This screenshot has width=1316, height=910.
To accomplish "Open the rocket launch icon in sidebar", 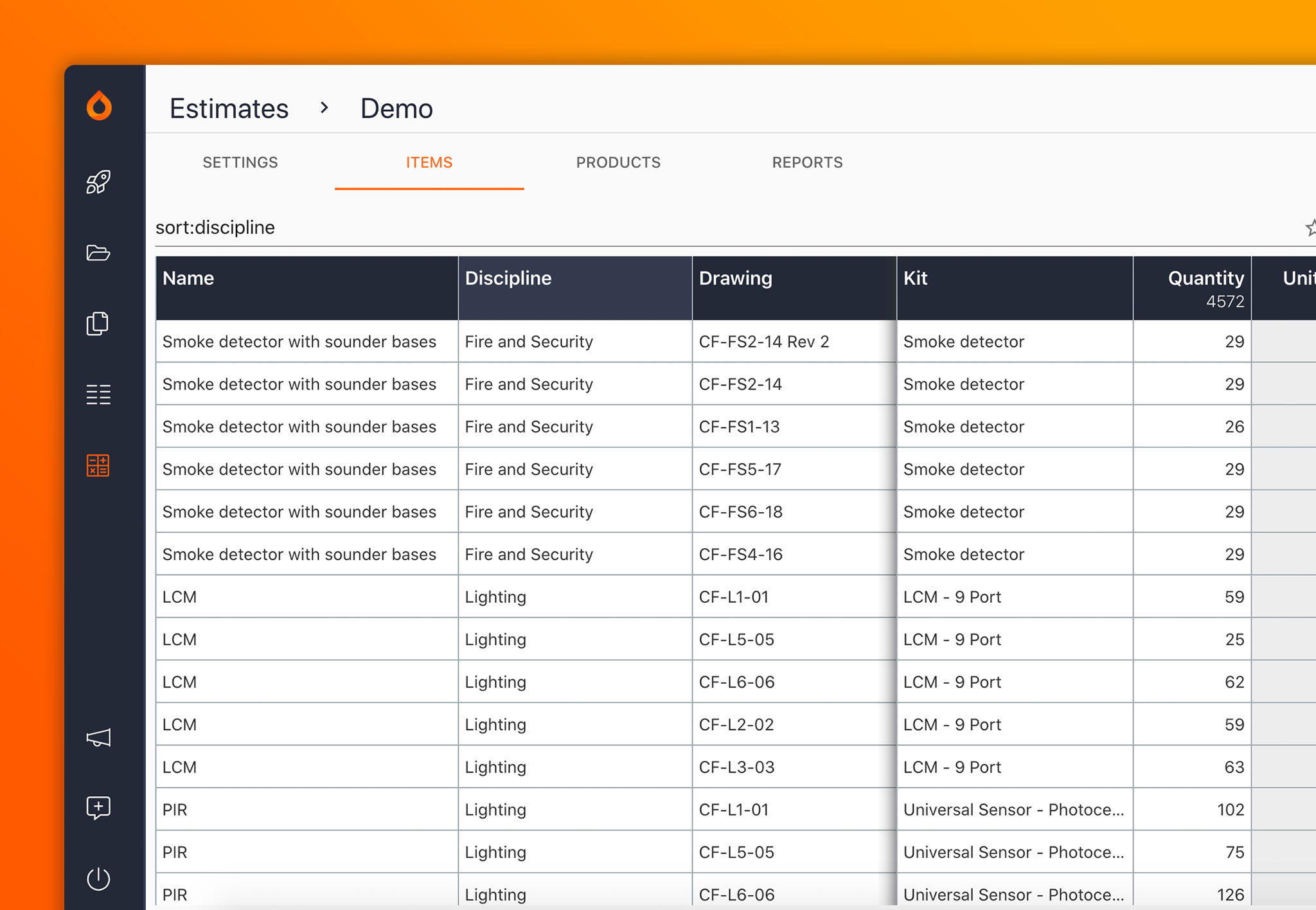I will click(98, 183).
